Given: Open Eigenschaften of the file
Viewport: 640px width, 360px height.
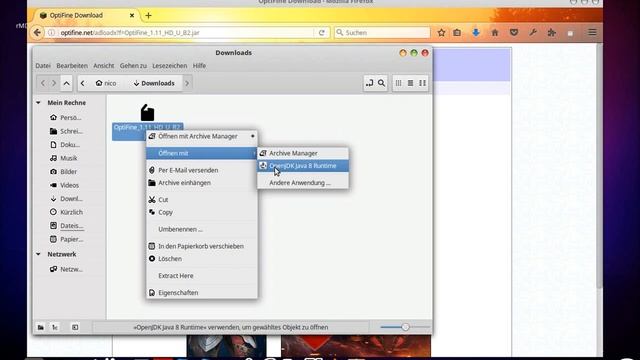Looking at the screenshot, I should (x=202, y=293).
